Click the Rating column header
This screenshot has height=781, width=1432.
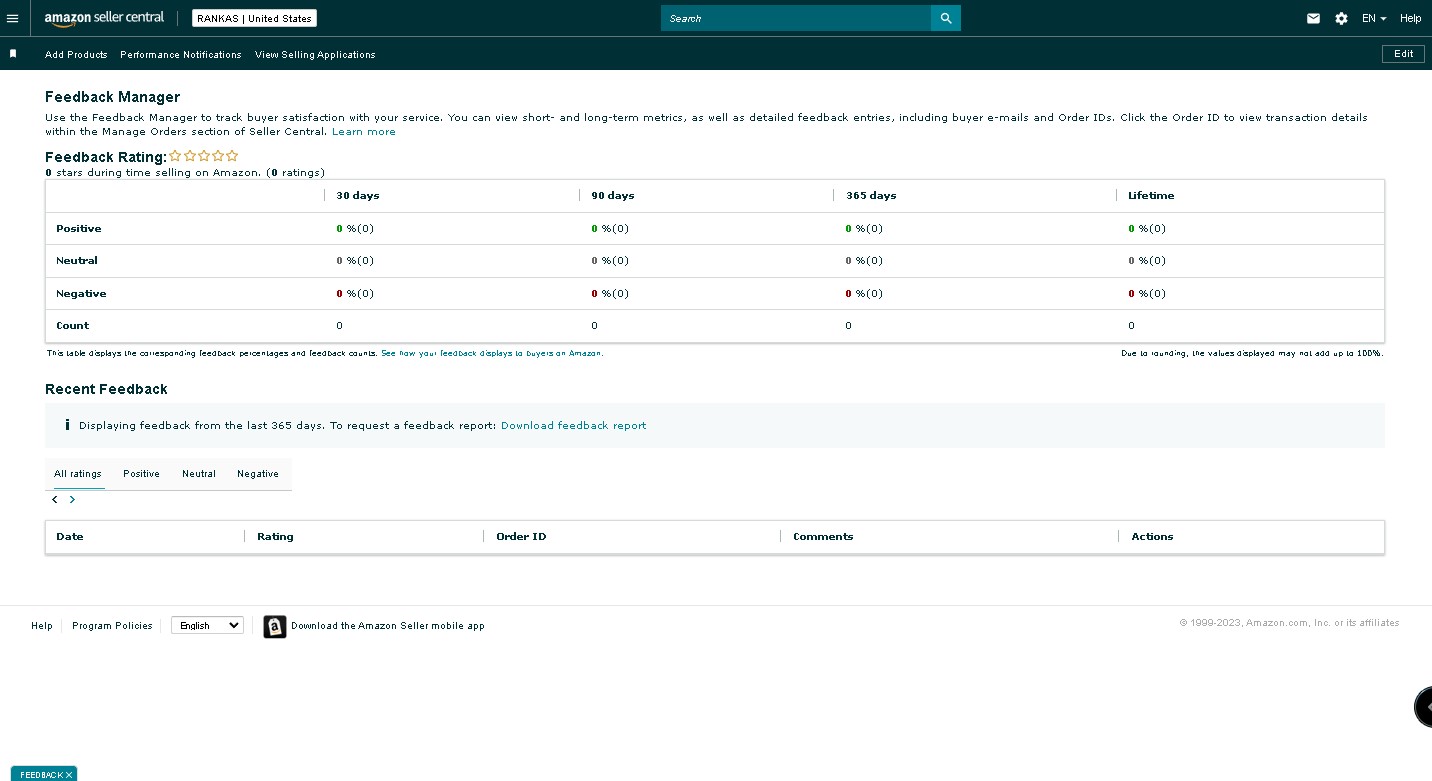coord(275,537)
